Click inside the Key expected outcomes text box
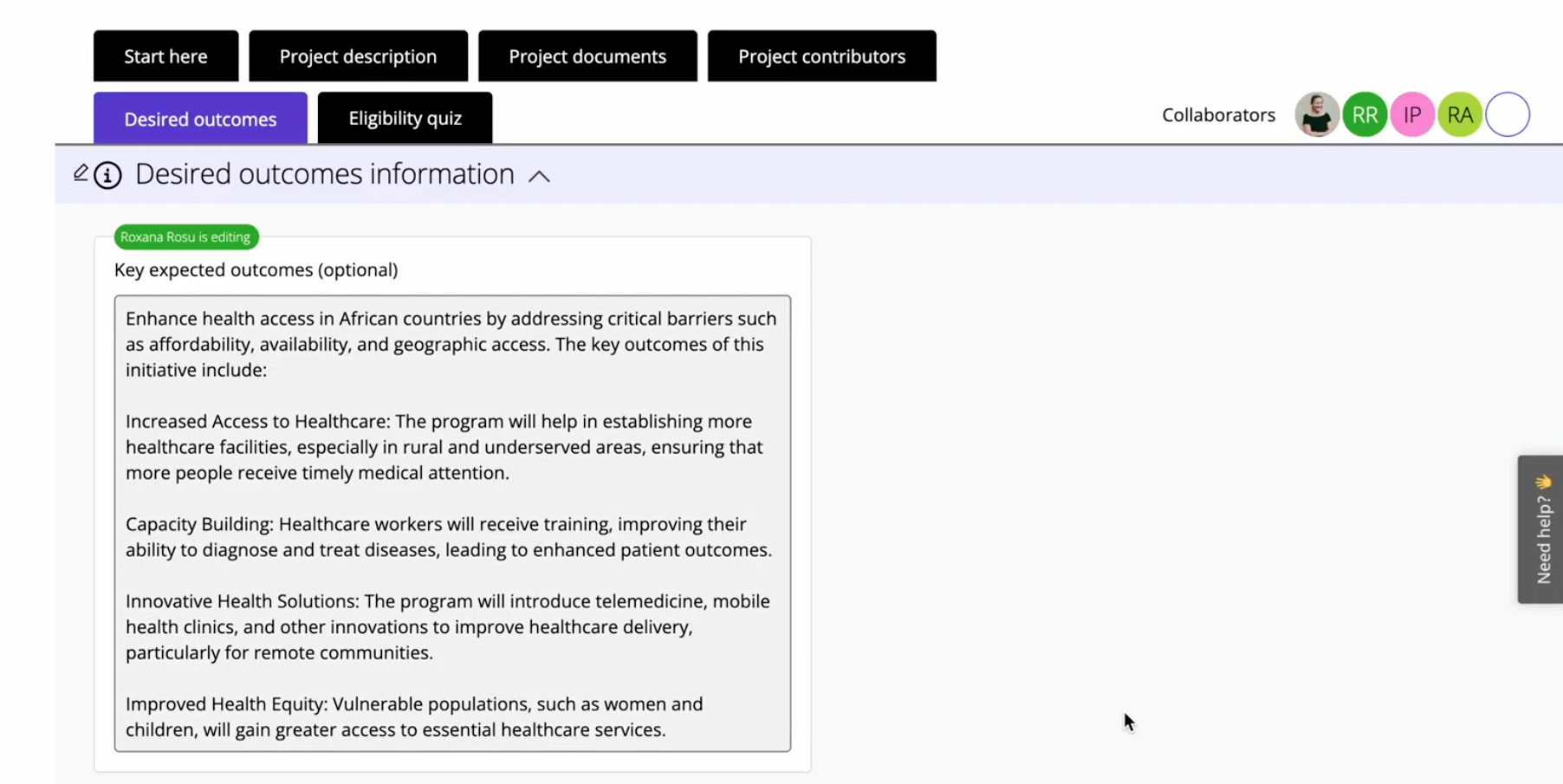 tap(452, 523)
